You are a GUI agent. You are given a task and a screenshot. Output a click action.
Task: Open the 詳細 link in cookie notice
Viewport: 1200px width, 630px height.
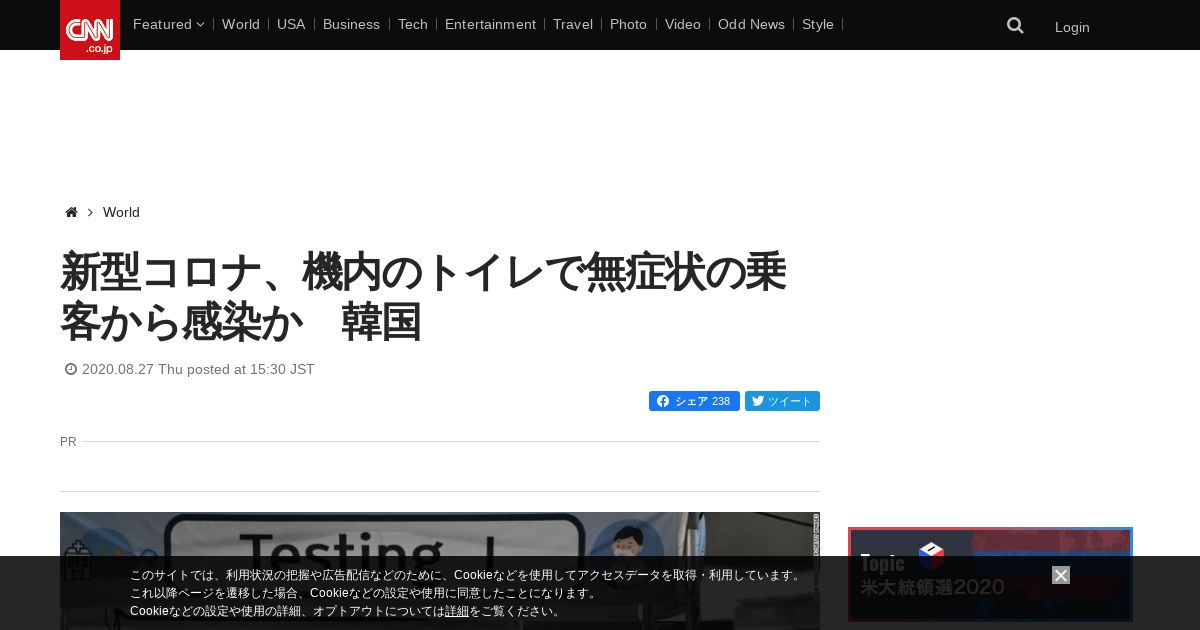457,611
